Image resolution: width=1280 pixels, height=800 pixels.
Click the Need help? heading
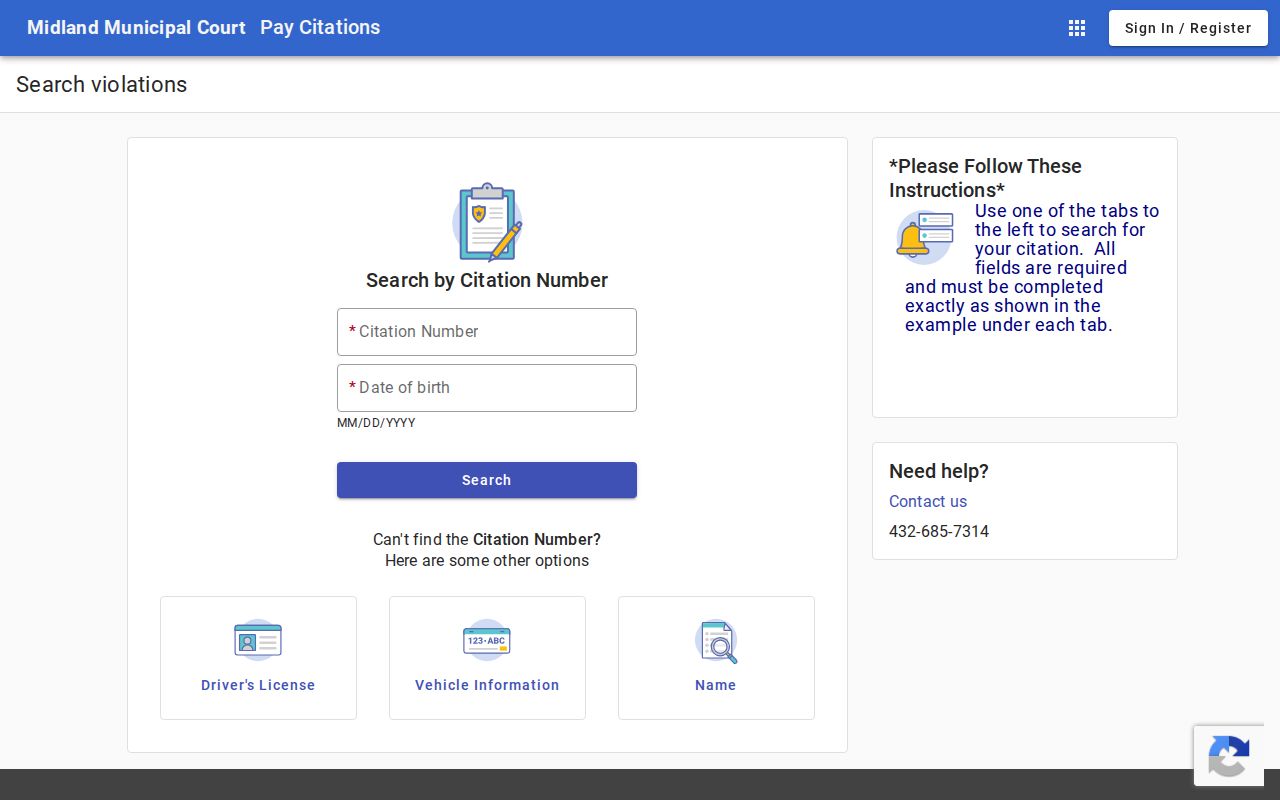pos(939,471)
